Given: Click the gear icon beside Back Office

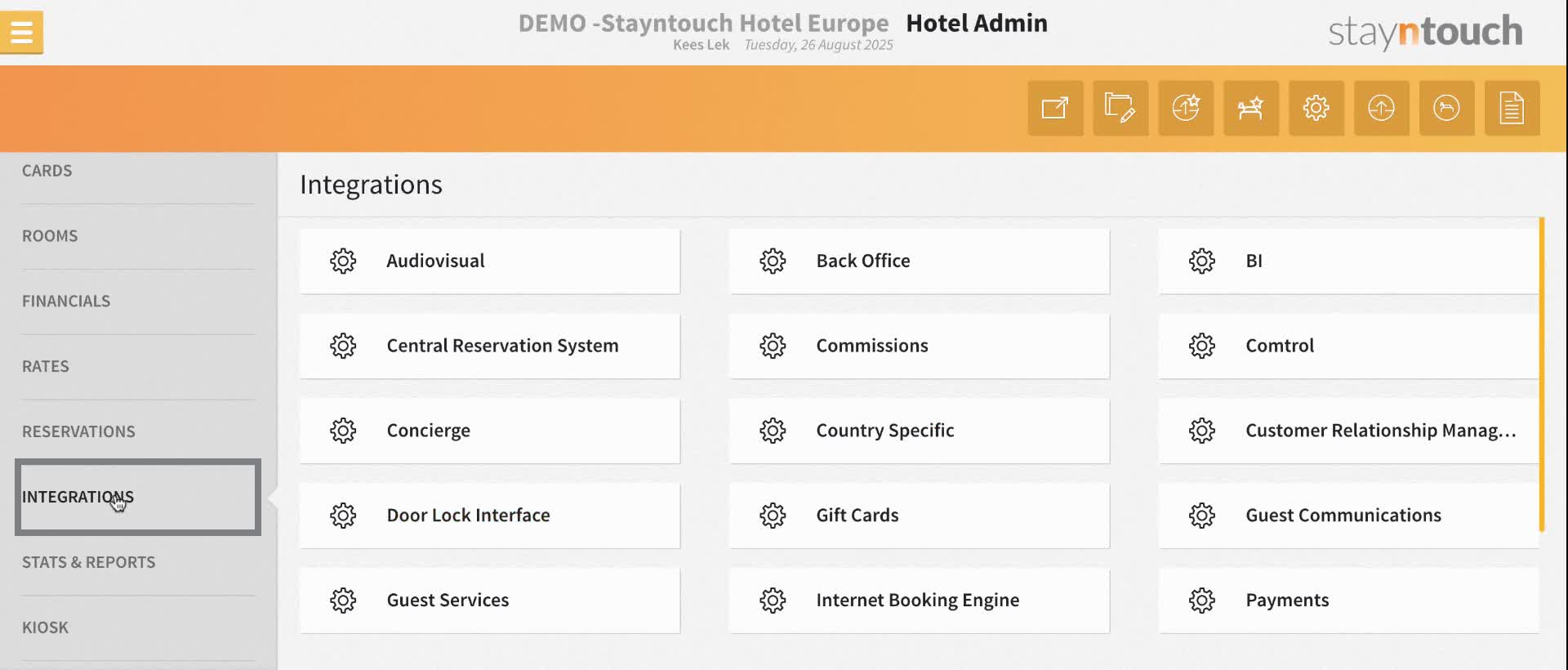Looking at the screenshot, I should coord(773,261).
